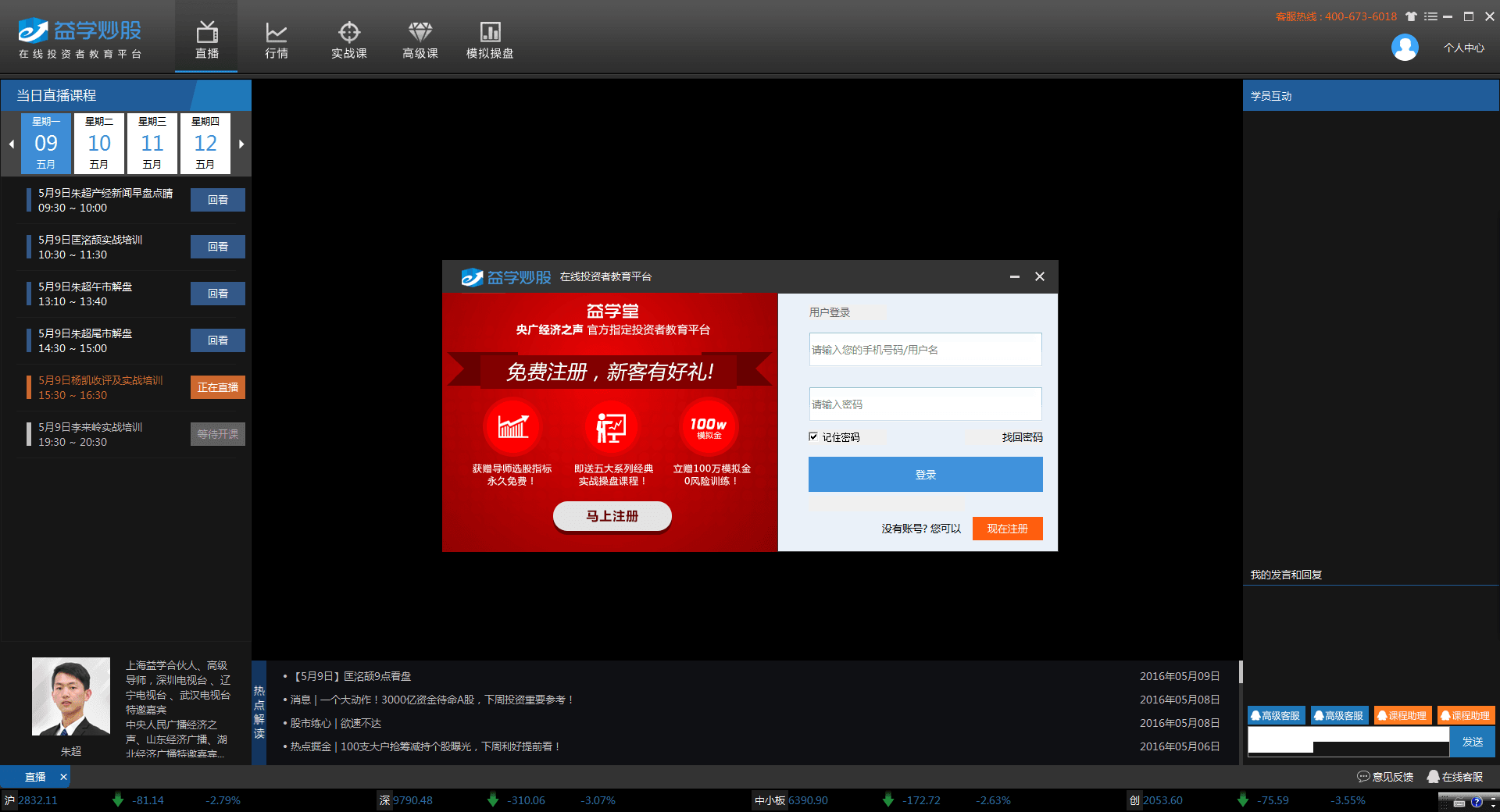Open the list menu icon in the title bar
The height and width of the screenshot is (812, 1500).
(1430, 16)
